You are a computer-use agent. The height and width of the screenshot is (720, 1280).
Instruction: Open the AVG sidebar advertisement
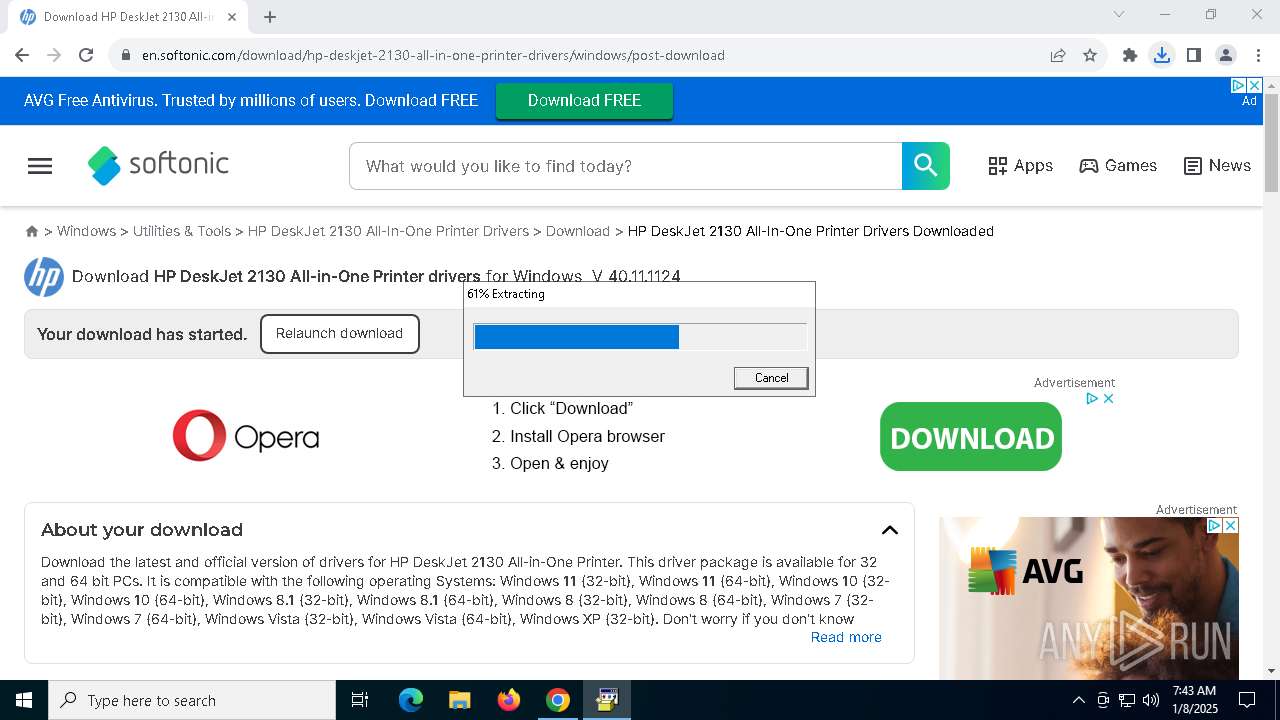pos(1089,598)
